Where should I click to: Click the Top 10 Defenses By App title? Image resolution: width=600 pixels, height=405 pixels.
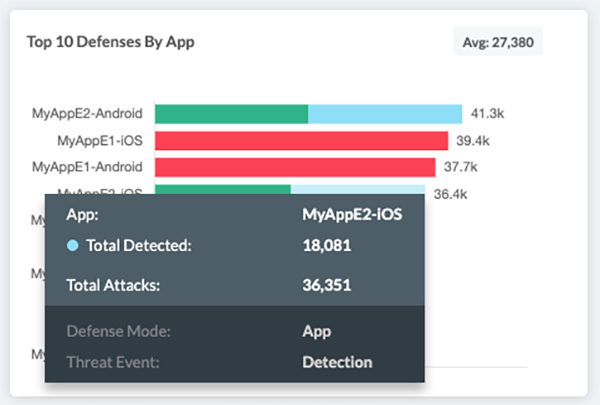pos(110,42)
